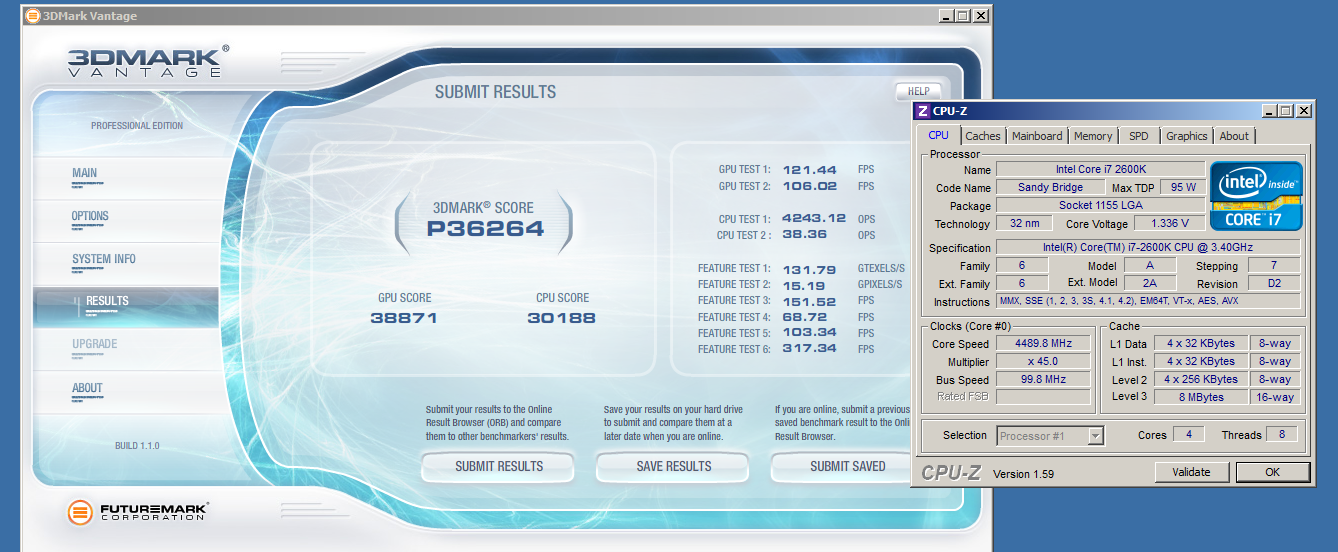Viewport: 1338px width, 552px height.
Task: Click Validate in CPU-Z
Action: [x=1191, y=472]
